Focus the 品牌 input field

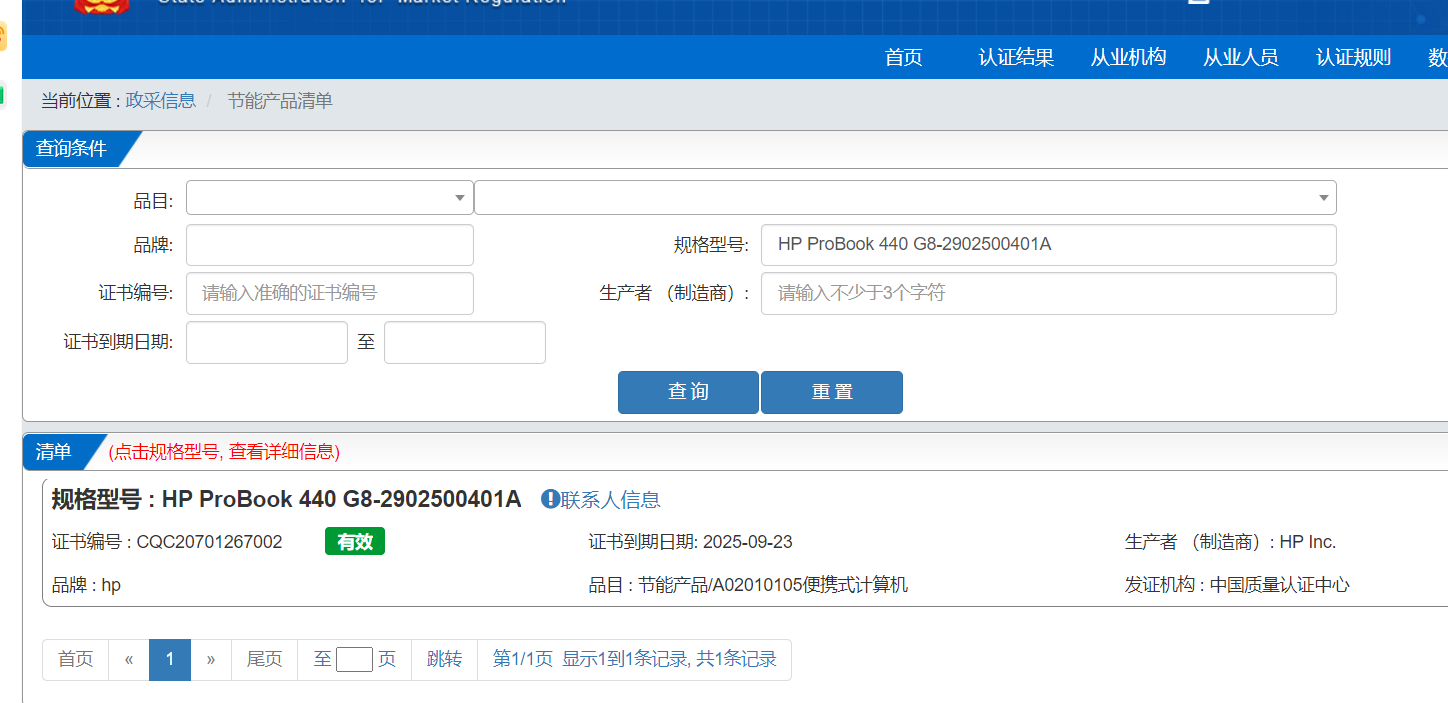330,245
